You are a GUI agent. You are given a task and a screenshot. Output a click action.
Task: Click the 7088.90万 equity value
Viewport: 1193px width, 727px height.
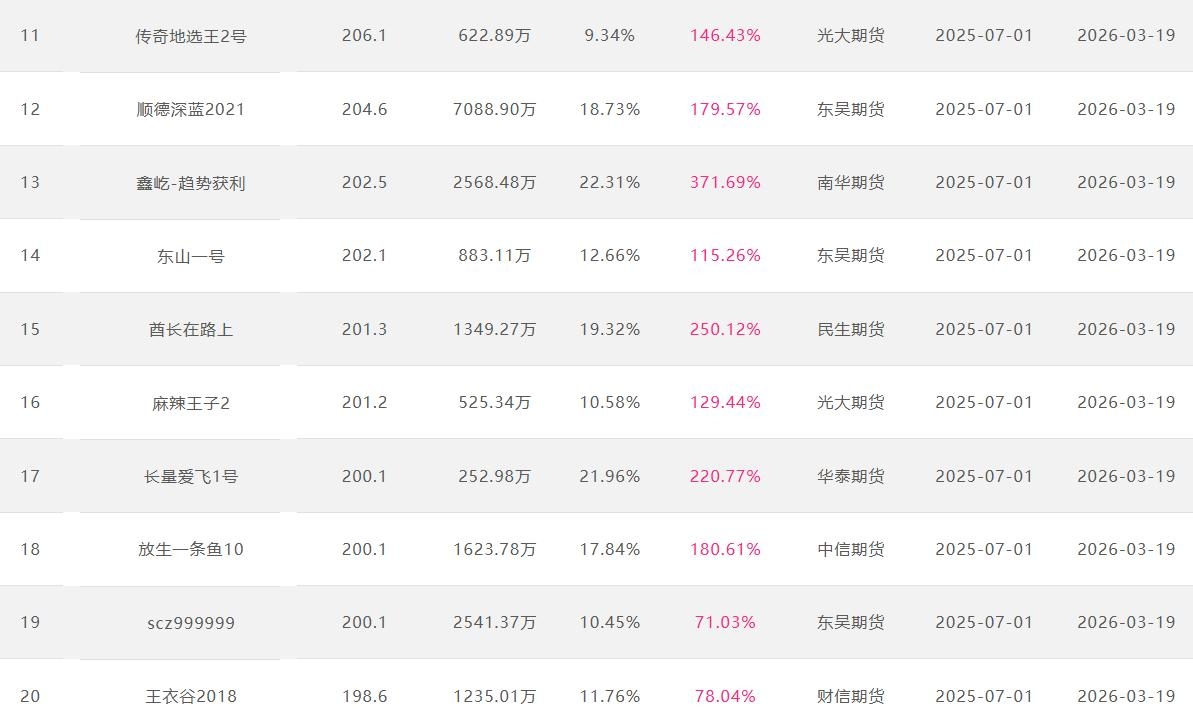tap(494, 109)
